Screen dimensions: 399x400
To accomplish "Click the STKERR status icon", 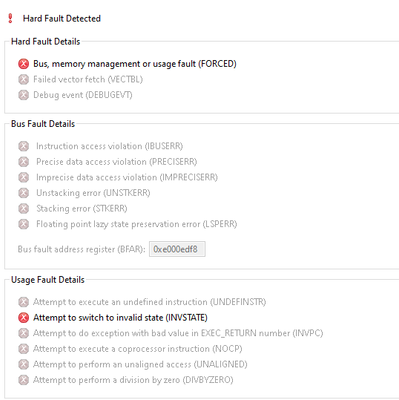I will [23, 209].
